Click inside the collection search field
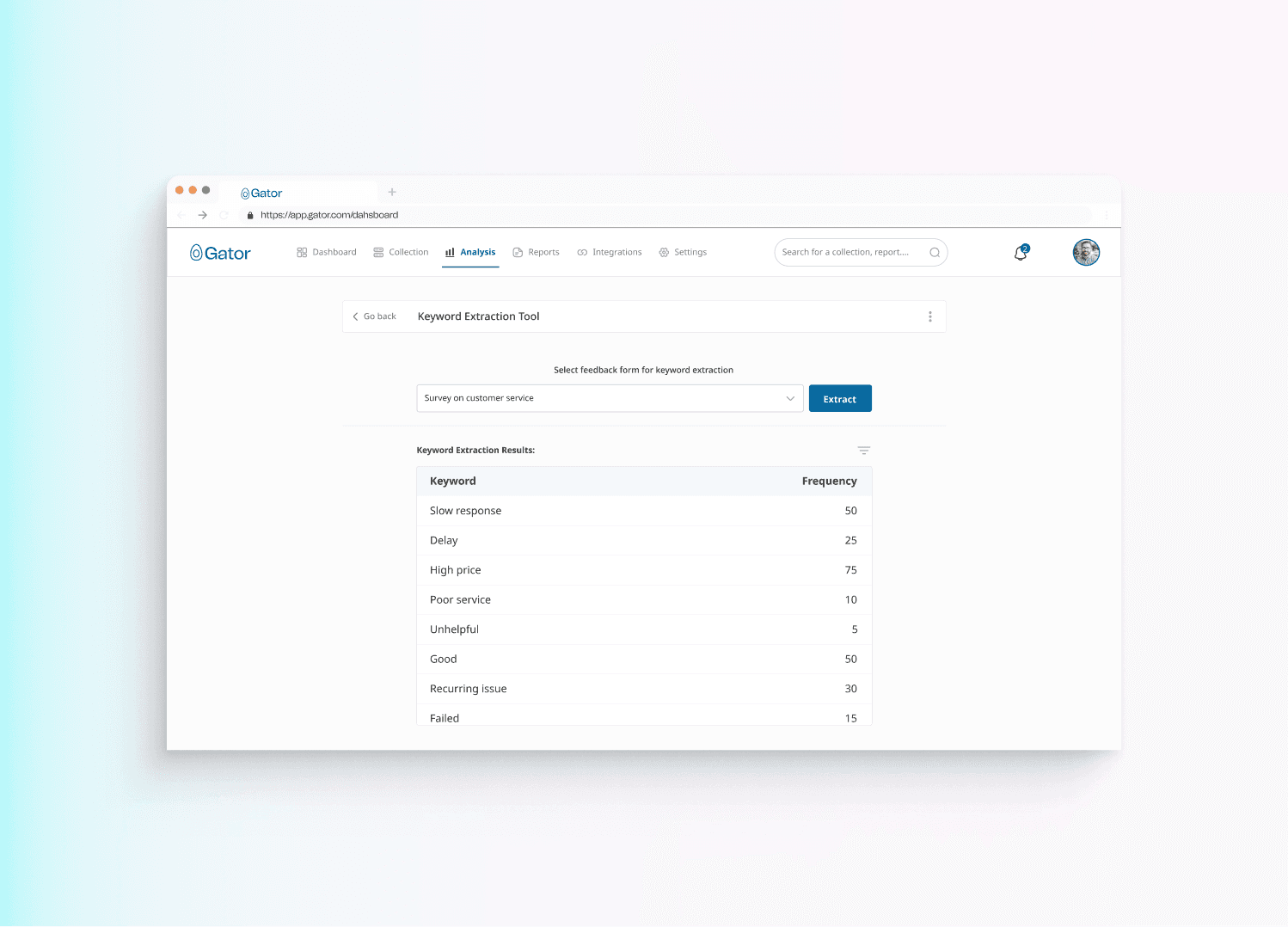Screen dimensions: 1288x927 847,252
